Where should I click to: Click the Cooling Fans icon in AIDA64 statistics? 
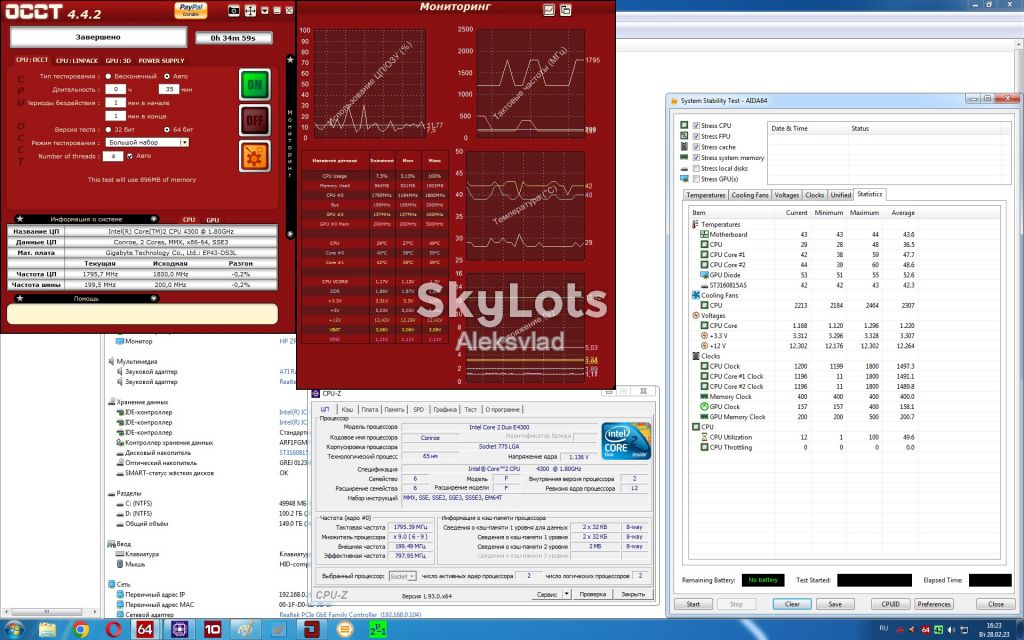[696, 295]
